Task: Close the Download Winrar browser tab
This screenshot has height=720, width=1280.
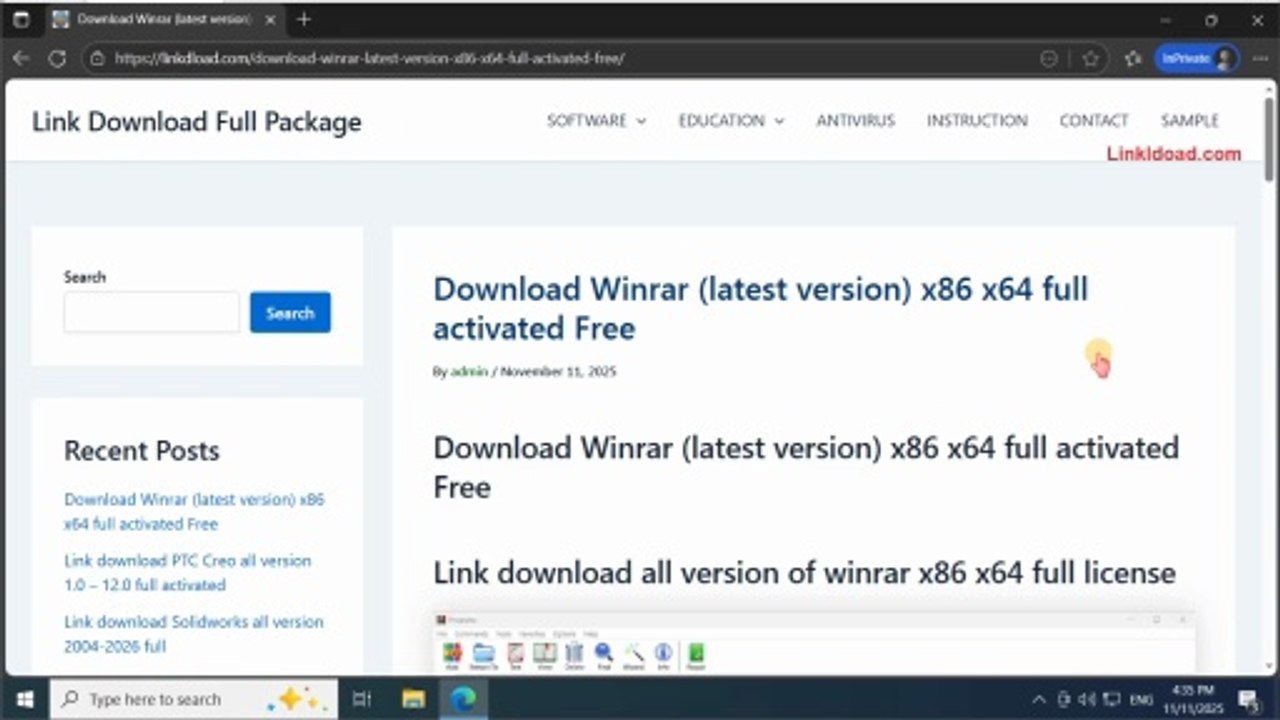Action: click(x=270, y=19)
